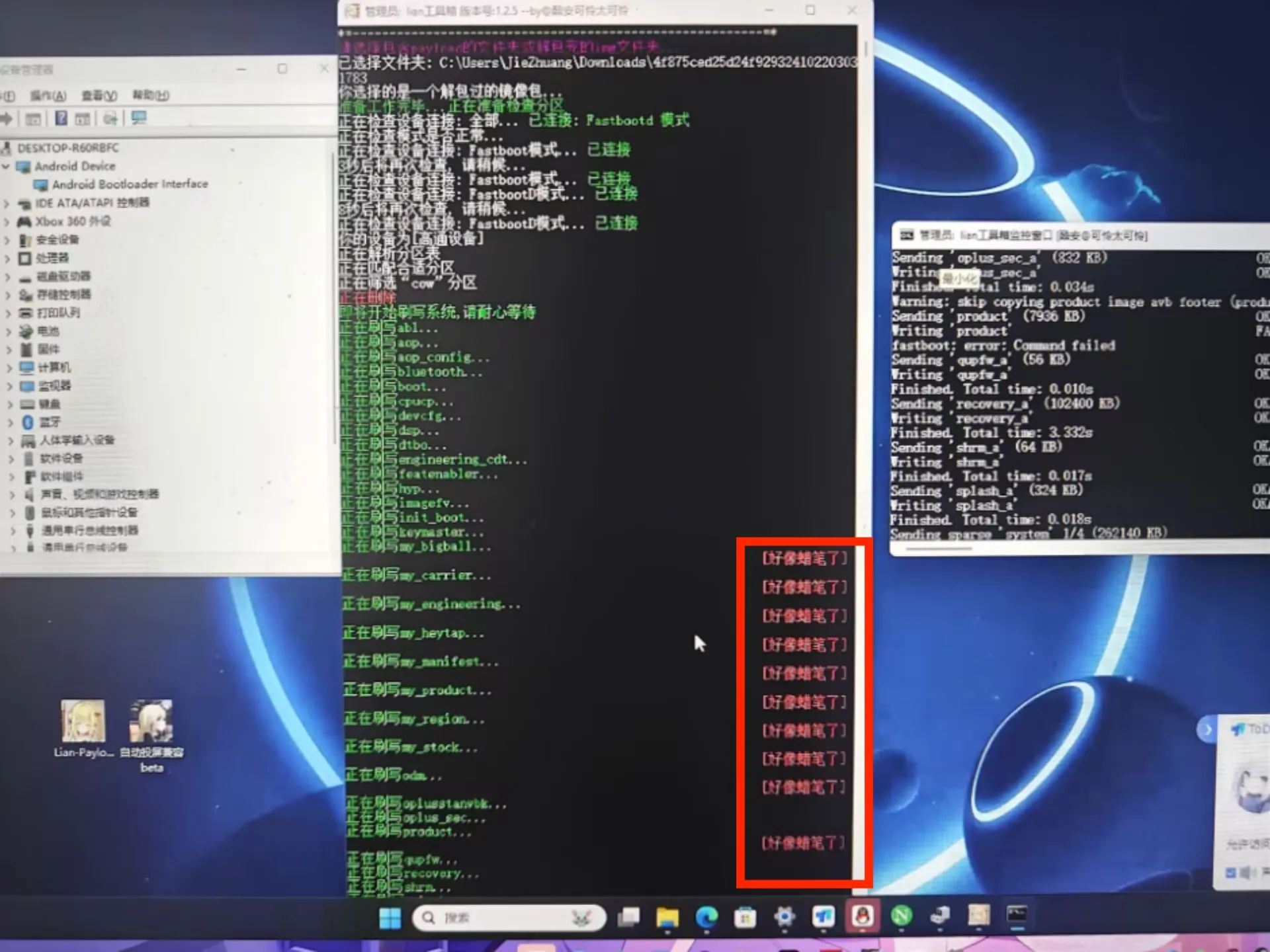Click the beige map-like app in taskbar

978,916
